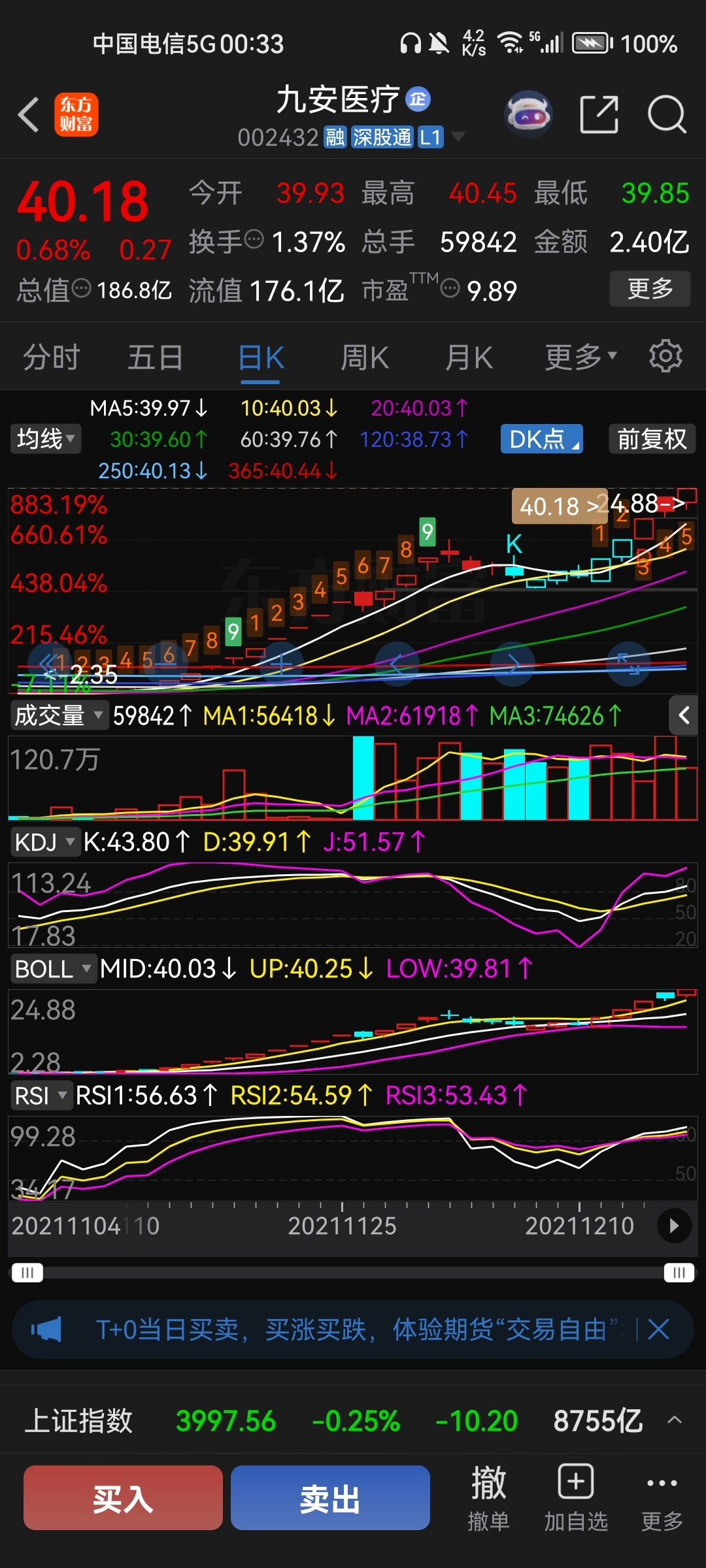706x1568 pixels.
Task: Open the robot assistant avatar
Action: 528,114
